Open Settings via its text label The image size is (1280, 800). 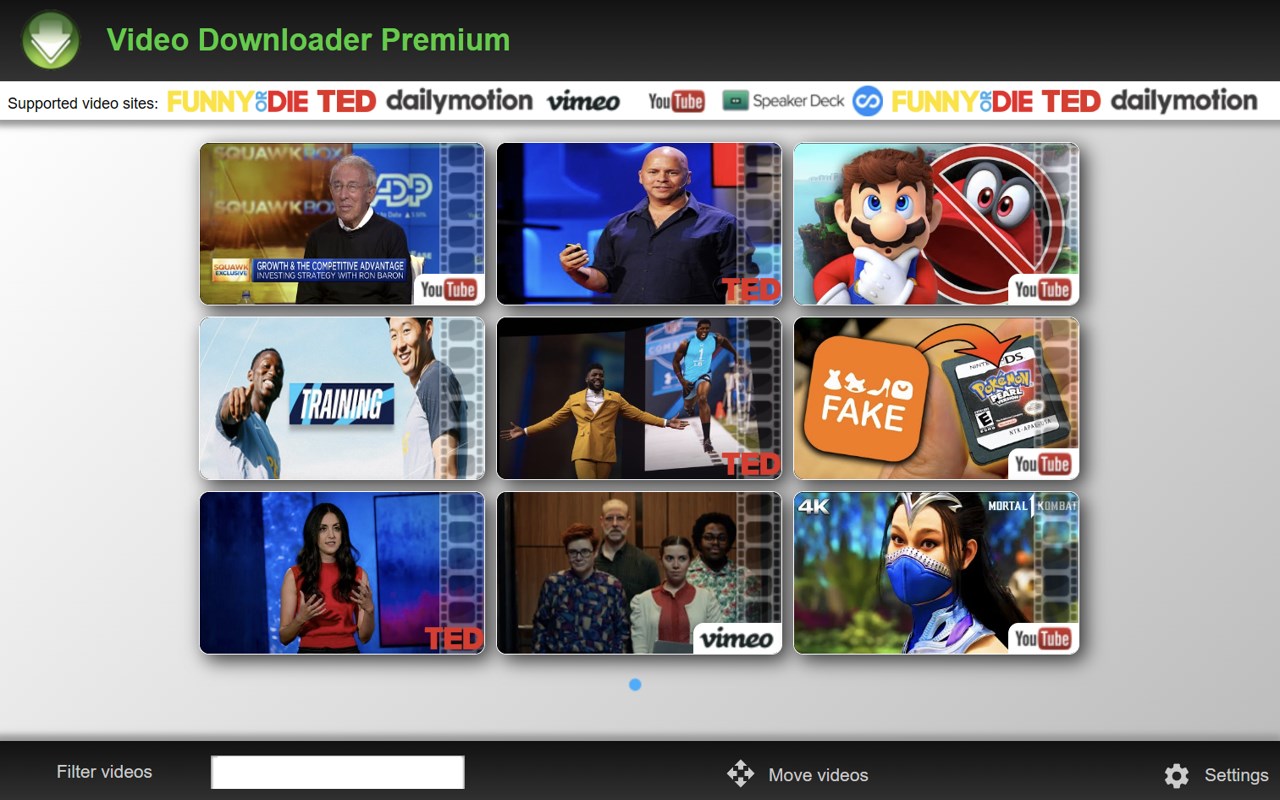(x=1236, y=775)
